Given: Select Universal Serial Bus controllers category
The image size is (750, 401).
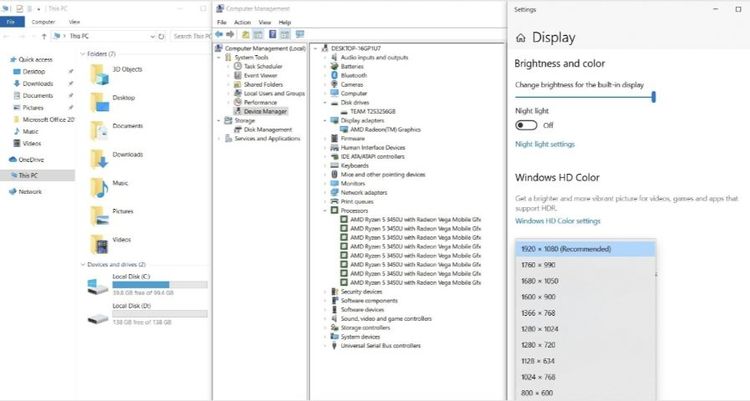Looking at the screenshot, I should point(380,346).
